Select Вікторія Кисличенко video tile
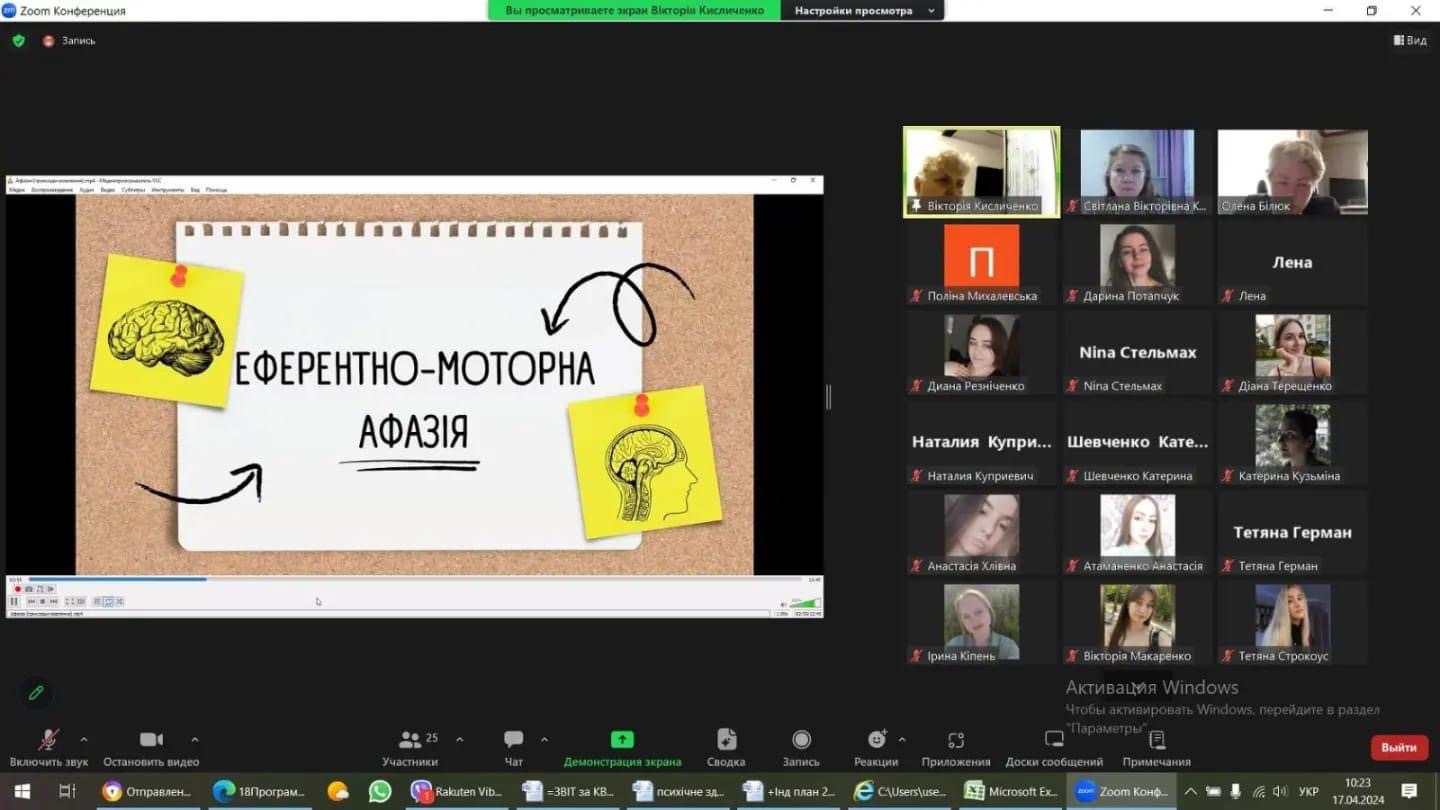 981,171
